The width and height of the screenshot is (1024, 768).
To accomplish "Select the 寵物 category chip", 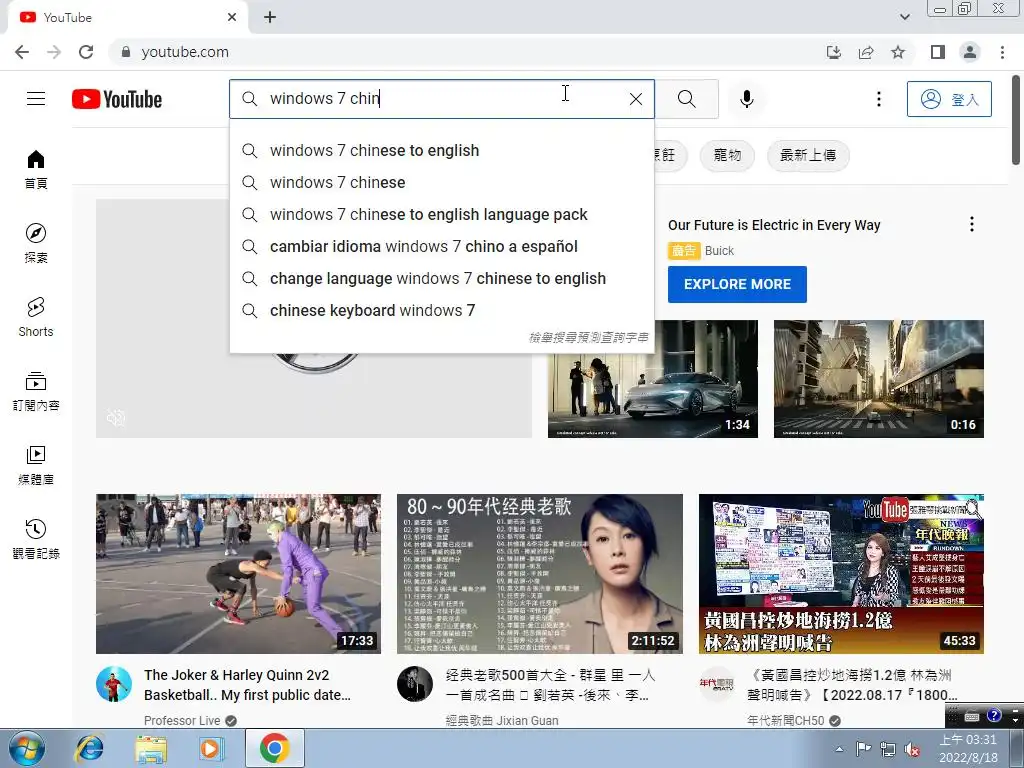I will 727,155.
